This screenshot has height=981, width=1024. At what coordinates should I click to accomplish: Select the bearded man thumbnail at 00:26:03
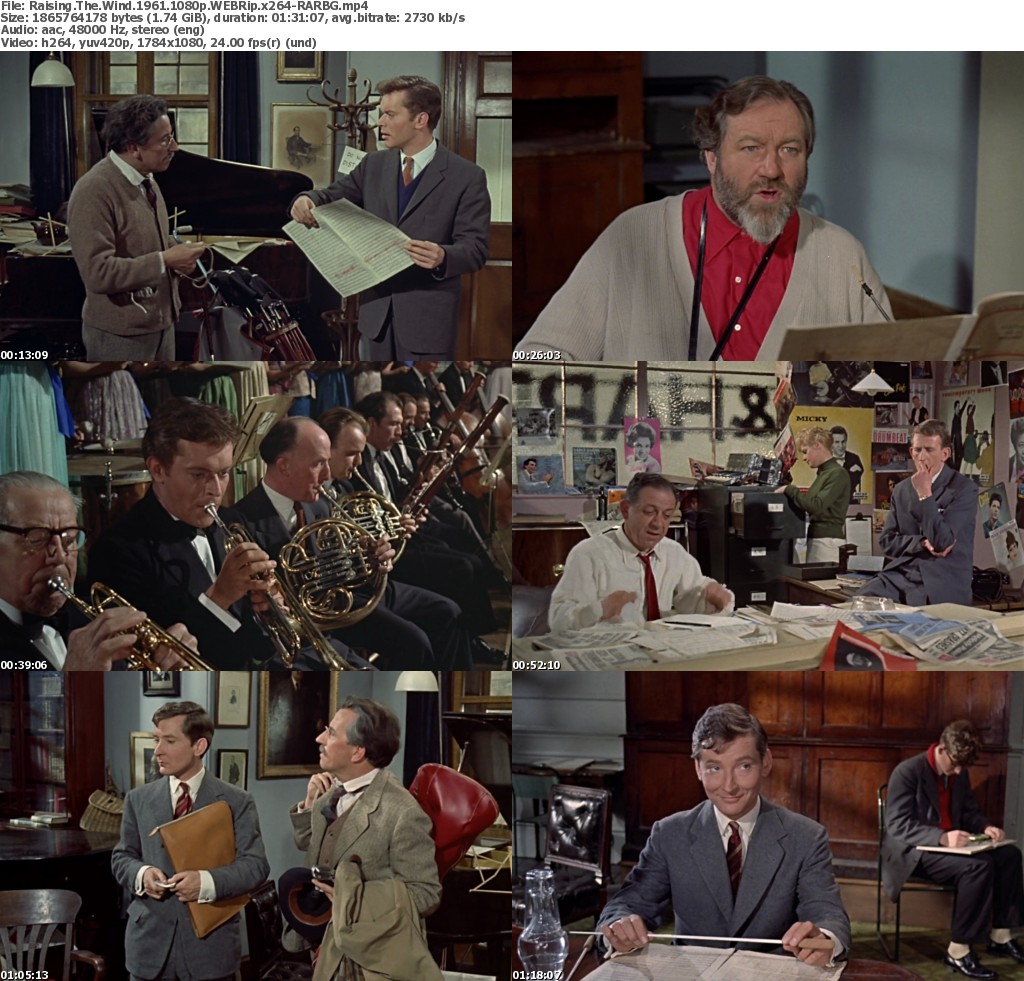768,206
